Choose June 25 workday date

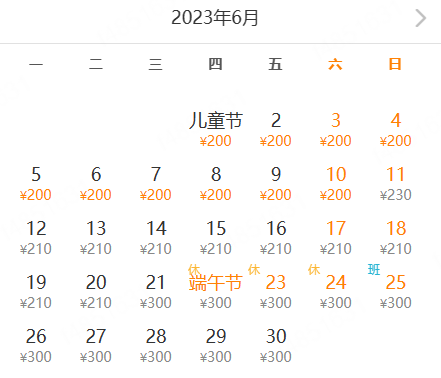click(396, 291)
